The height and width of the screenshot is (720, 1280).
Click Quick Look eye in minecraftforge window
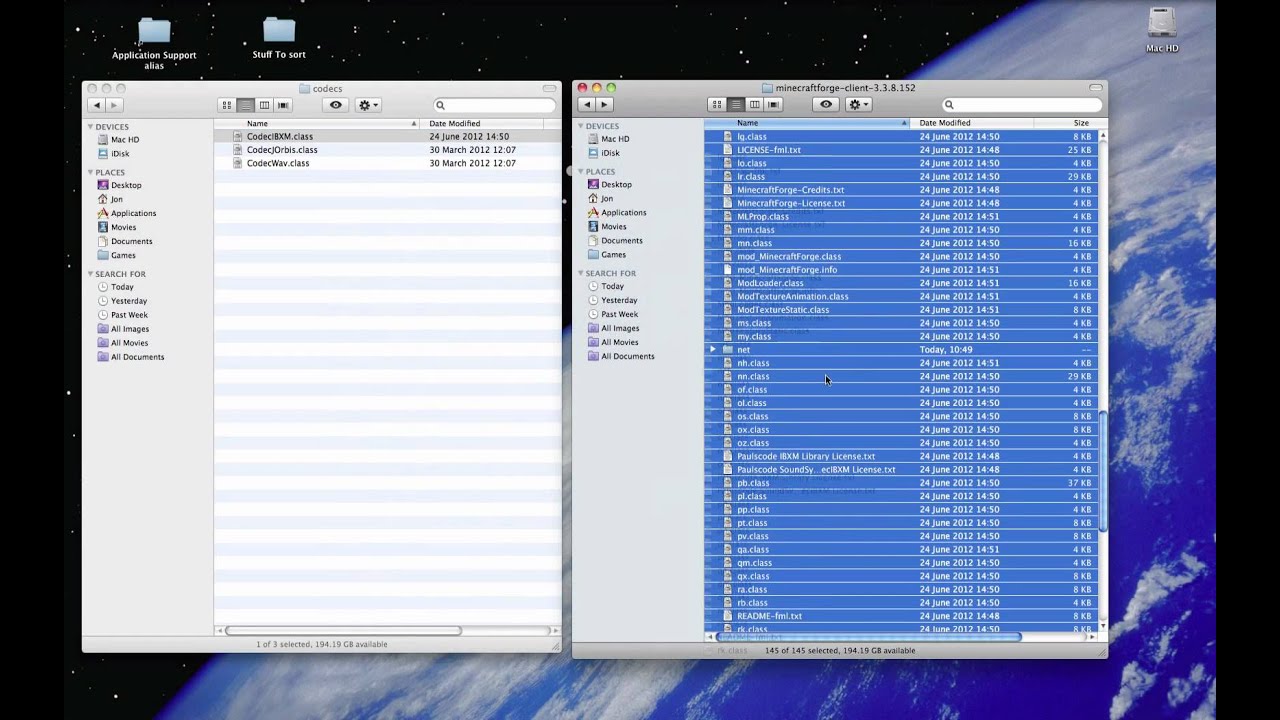click(826, 104)
